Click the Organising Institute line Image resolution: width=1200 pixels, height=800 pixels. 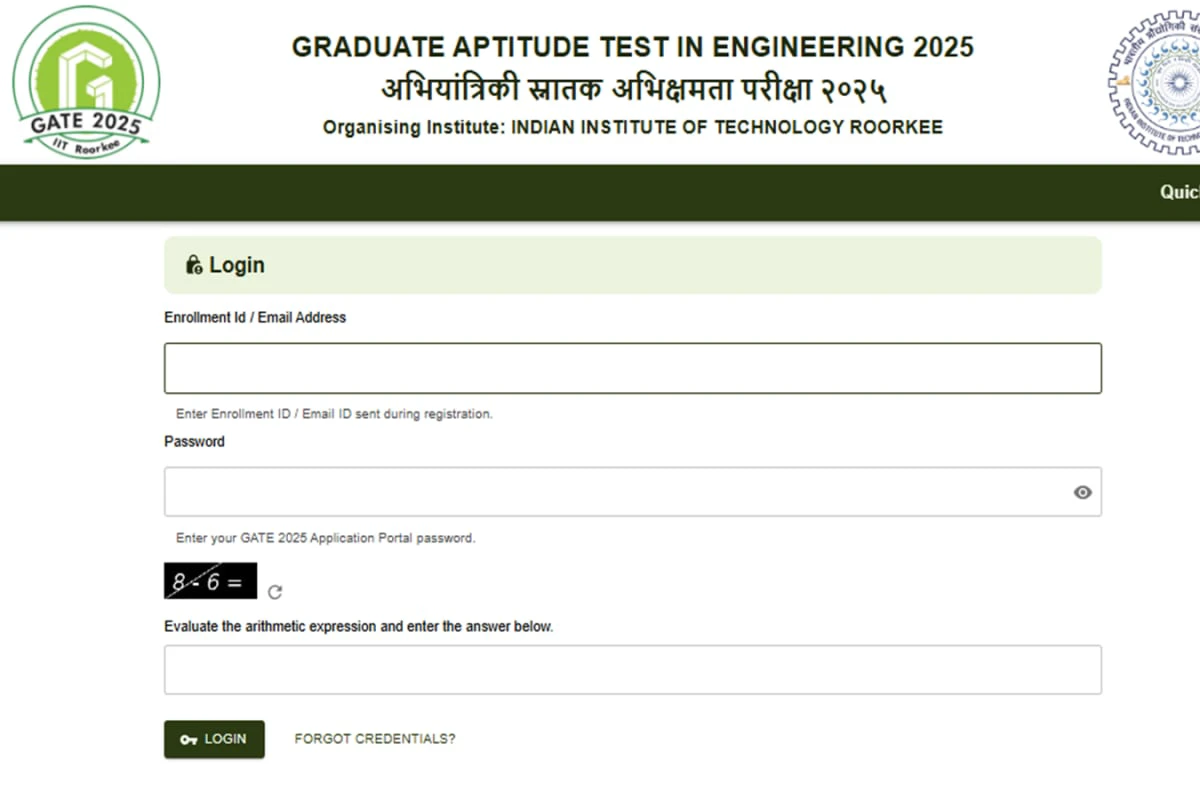[632, 128]
